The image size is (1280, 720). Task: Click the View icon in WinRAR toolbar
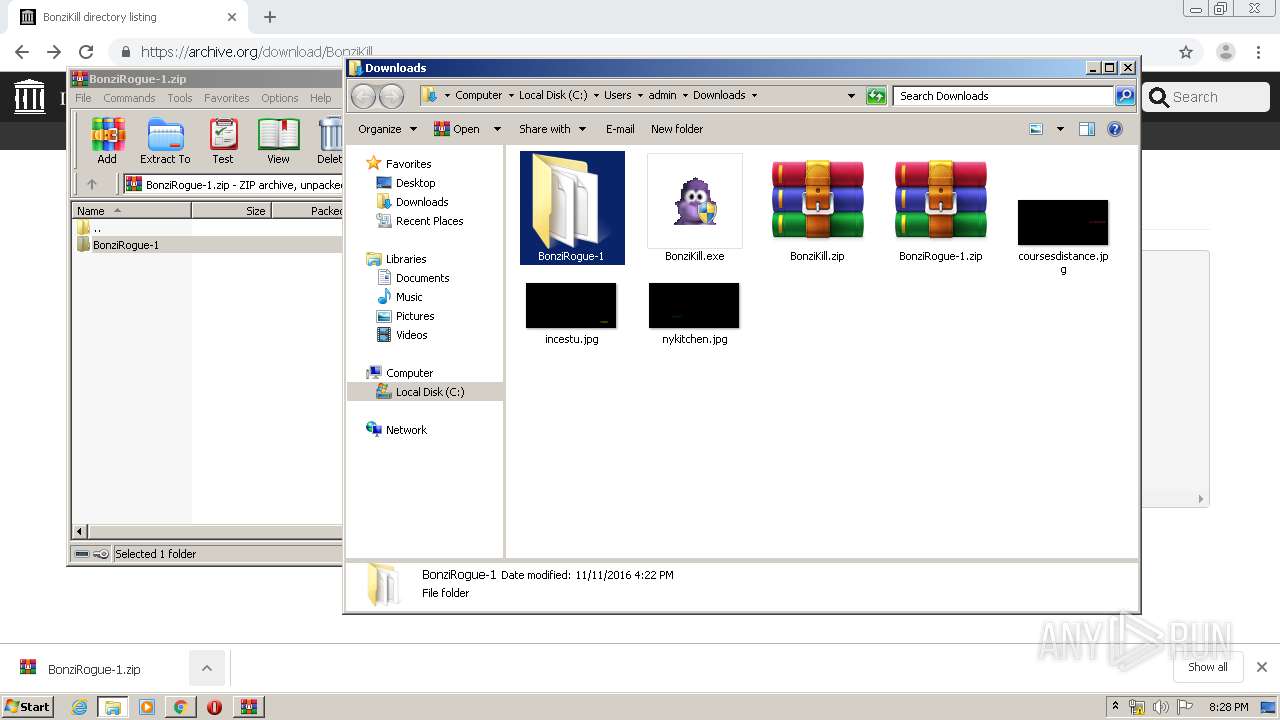(x=278, y=140)
